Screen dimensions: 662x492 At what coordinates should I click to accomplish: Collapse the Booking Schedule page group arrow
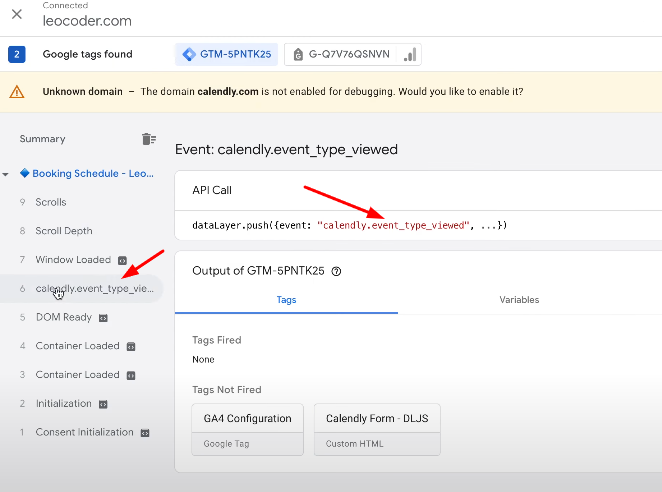point(5,174)
